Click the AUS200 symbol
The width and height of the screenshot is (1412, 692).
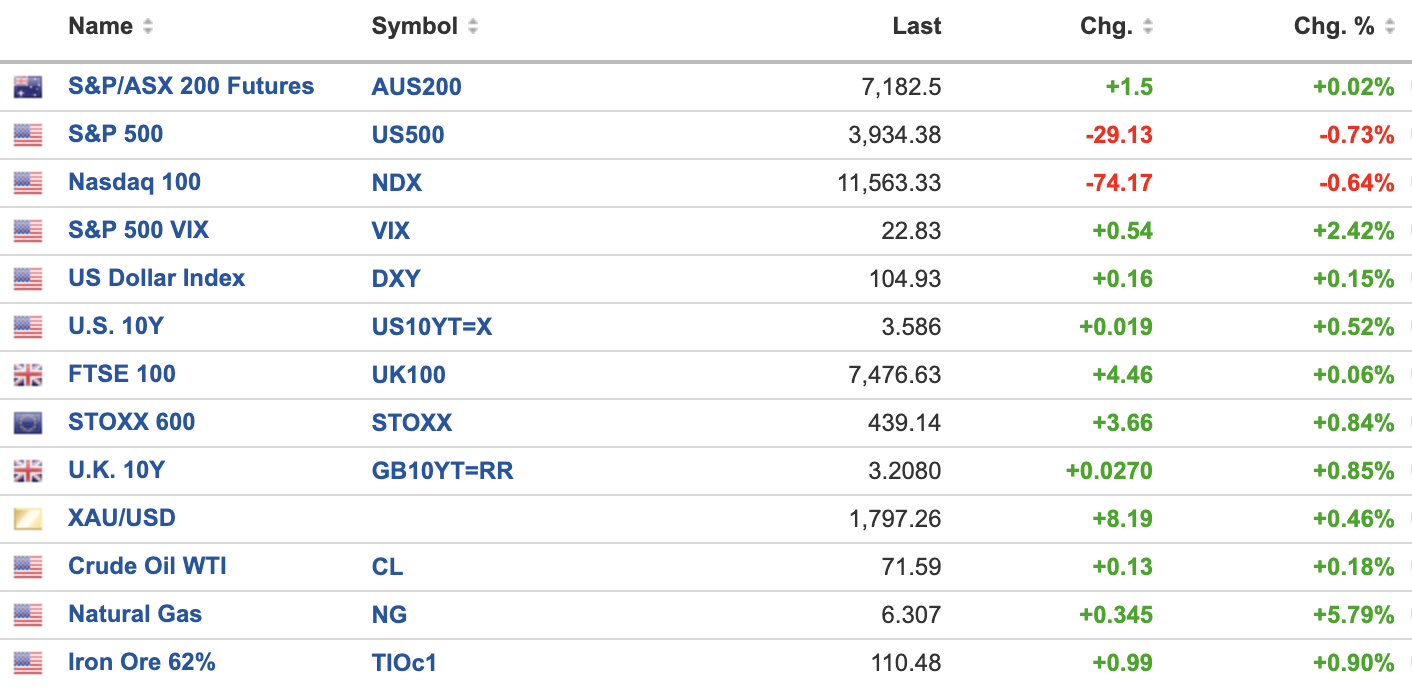[x=416, y=87]
